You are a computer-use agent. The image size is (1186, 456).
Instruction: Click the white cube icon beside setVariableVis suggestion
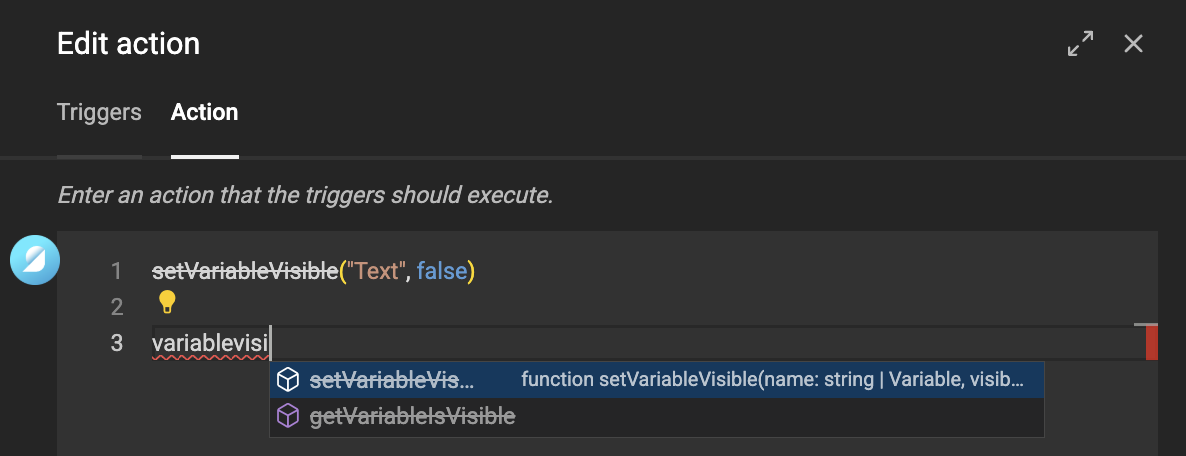(x=288, y=380)
